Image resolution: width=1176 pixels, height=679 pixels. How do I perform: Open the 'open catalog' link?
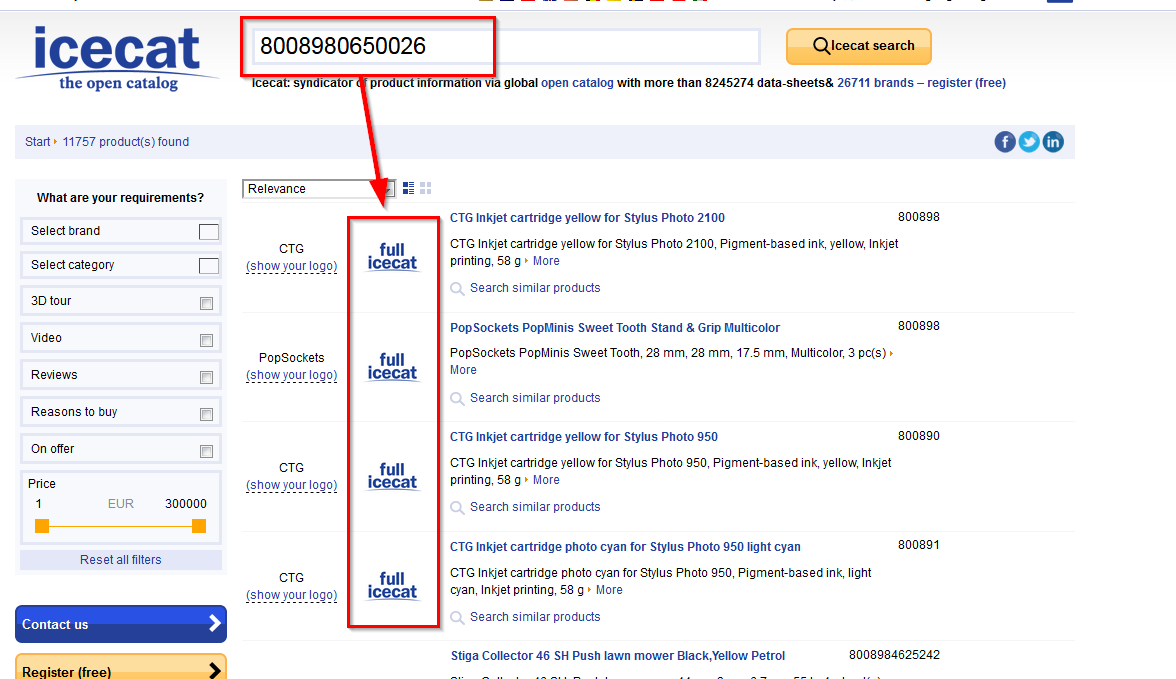(578, 83)
